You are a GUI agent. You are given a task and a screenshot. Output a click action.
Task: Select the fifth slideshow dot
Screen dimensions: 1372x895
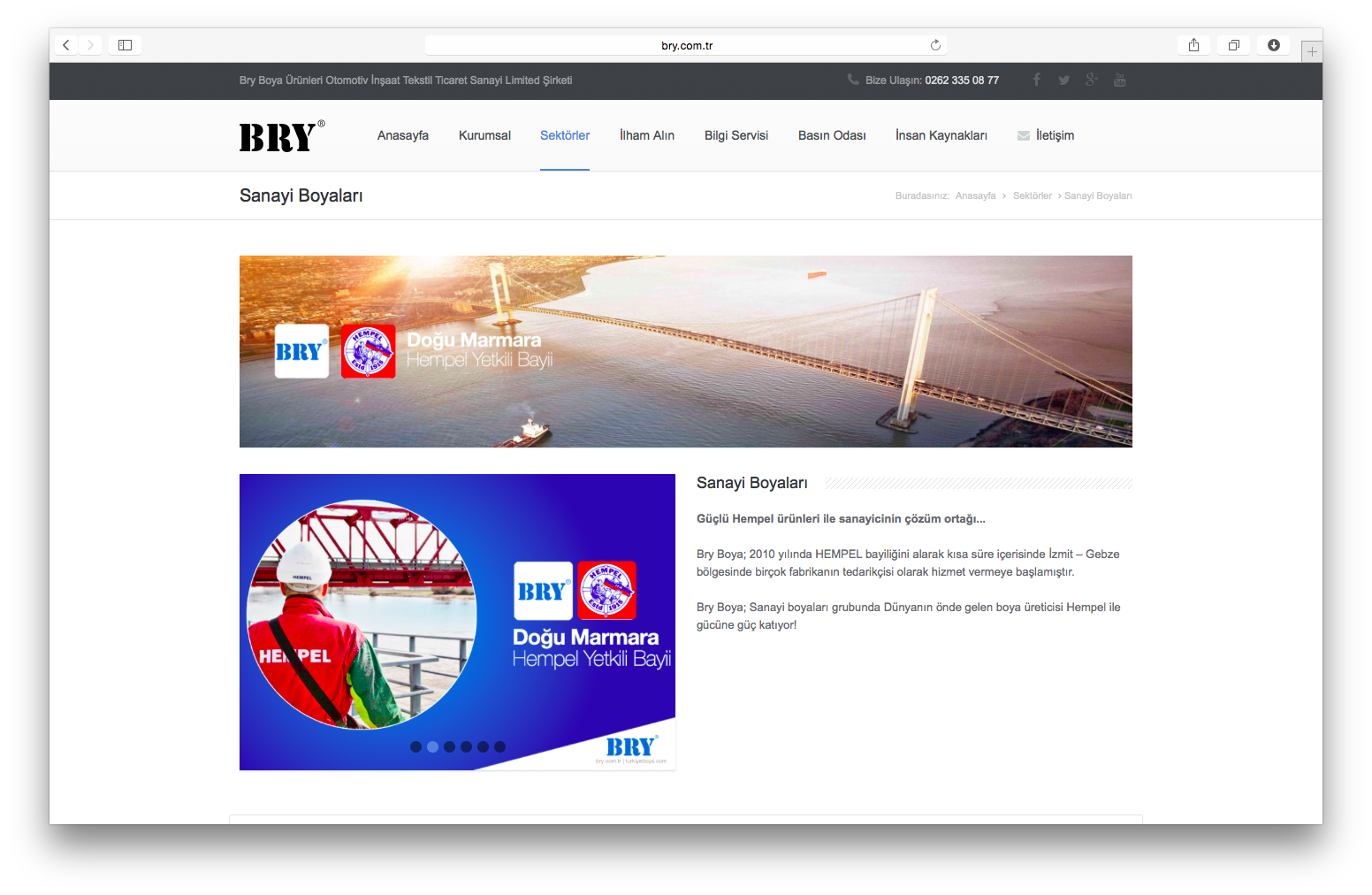(483, 746)
